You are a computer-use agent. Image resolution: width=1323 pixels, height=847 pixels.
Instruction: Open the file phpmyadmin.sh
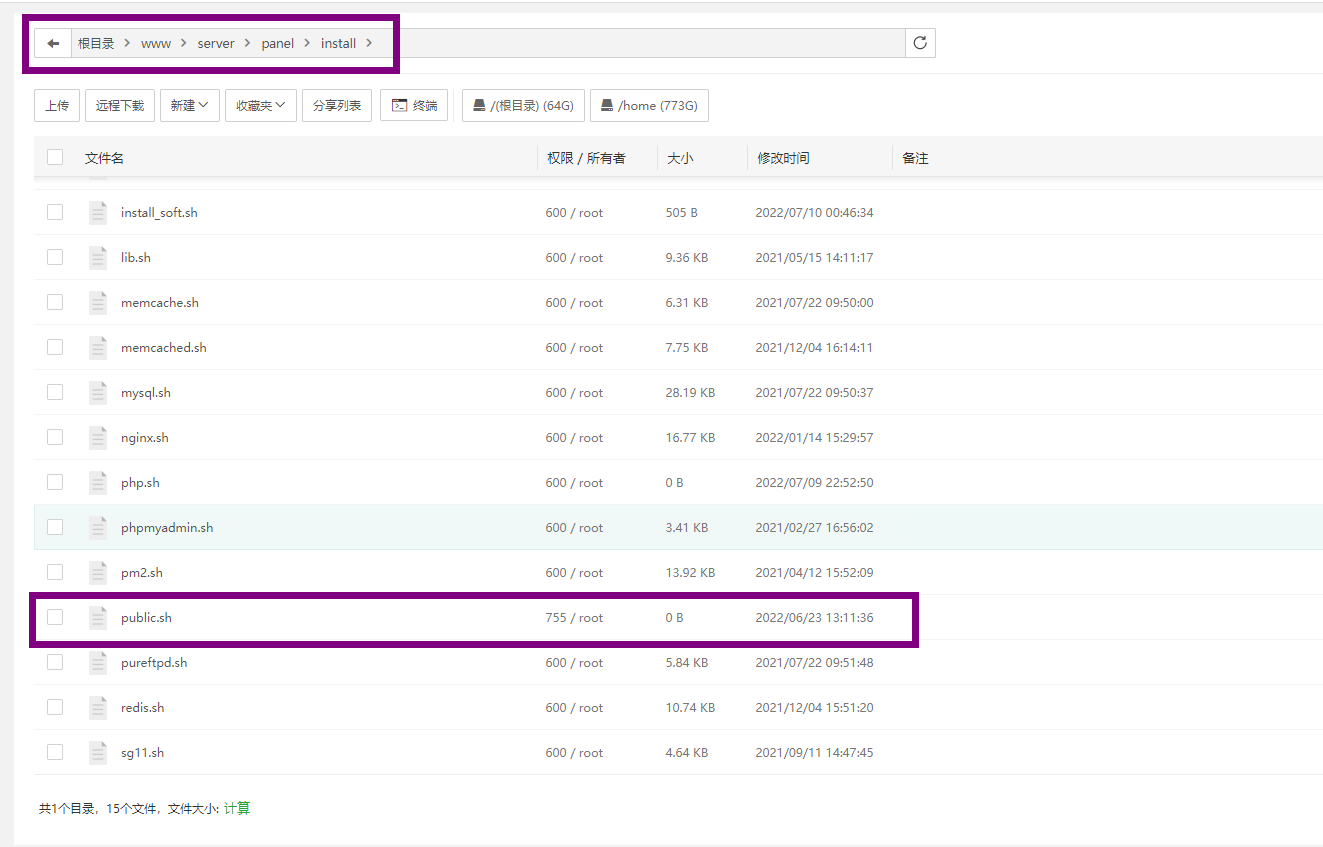167,527
